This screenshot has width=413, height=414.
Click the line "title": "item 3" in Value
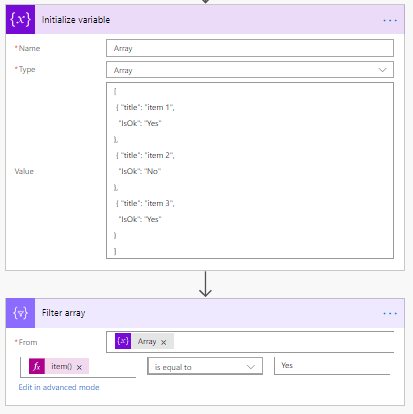(145, 203)
